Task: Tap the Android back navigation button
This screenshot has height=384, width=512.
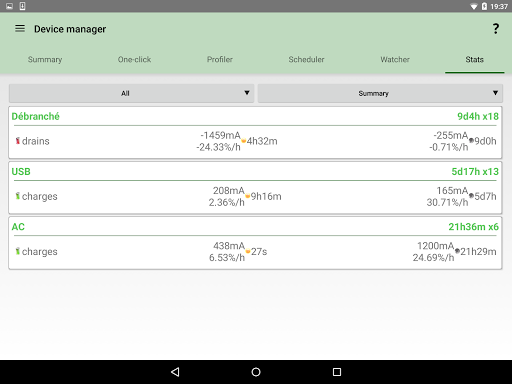Action: [x=175, y=372]
